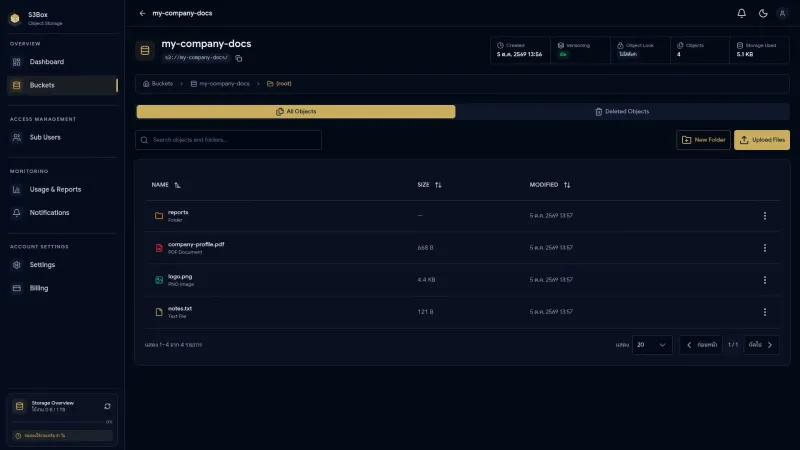Open notifications bell in top bar
Screen dimensions: 800x450
point(741,13)
